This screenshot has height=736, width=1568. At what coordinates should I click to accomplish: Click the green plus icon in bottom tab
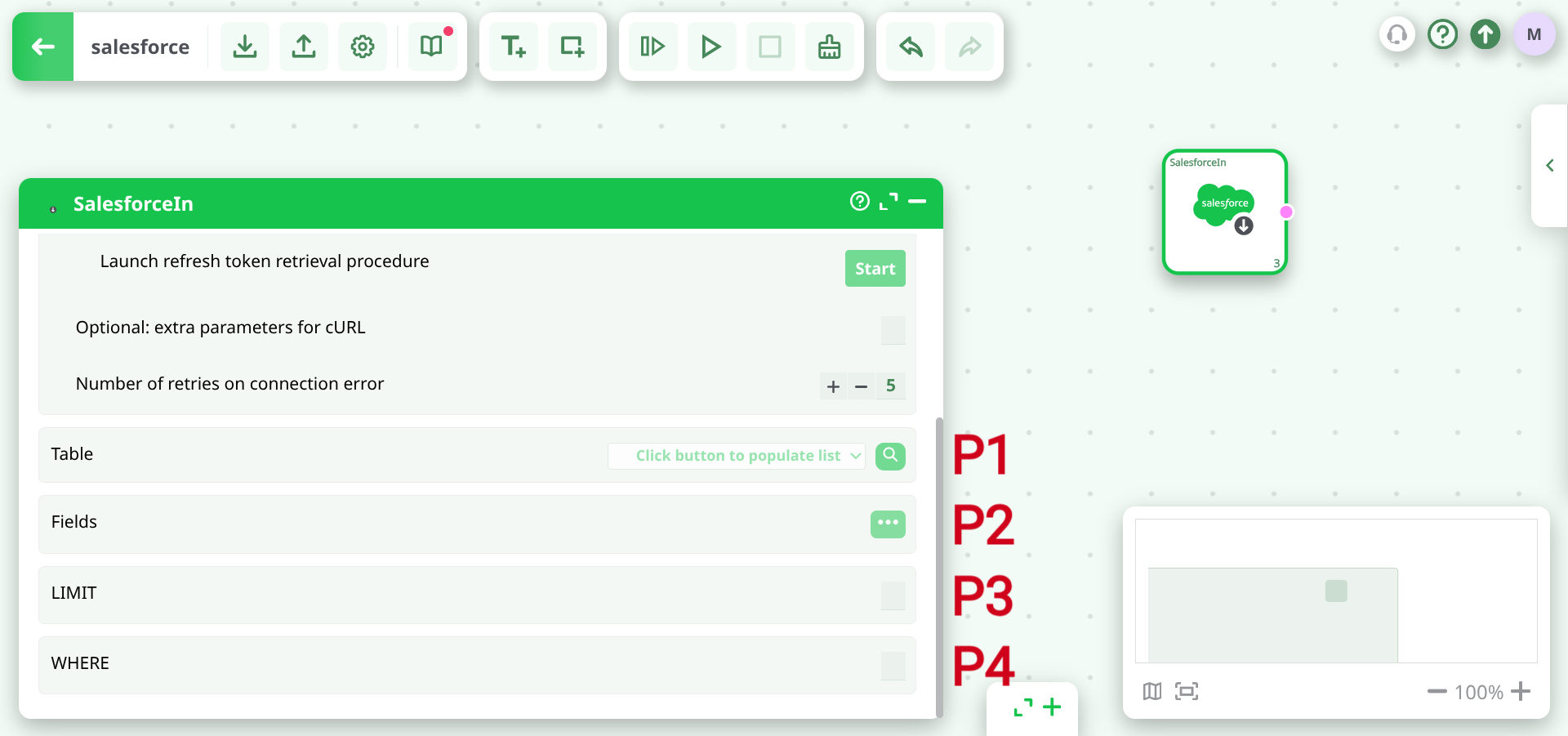point(1053,707)
